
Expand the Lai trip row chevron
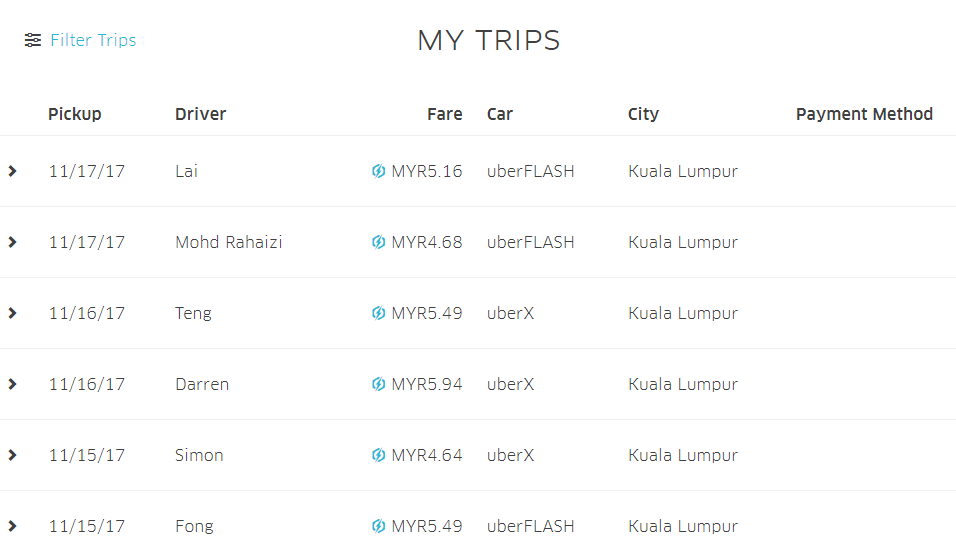click(x=12, y=171)
